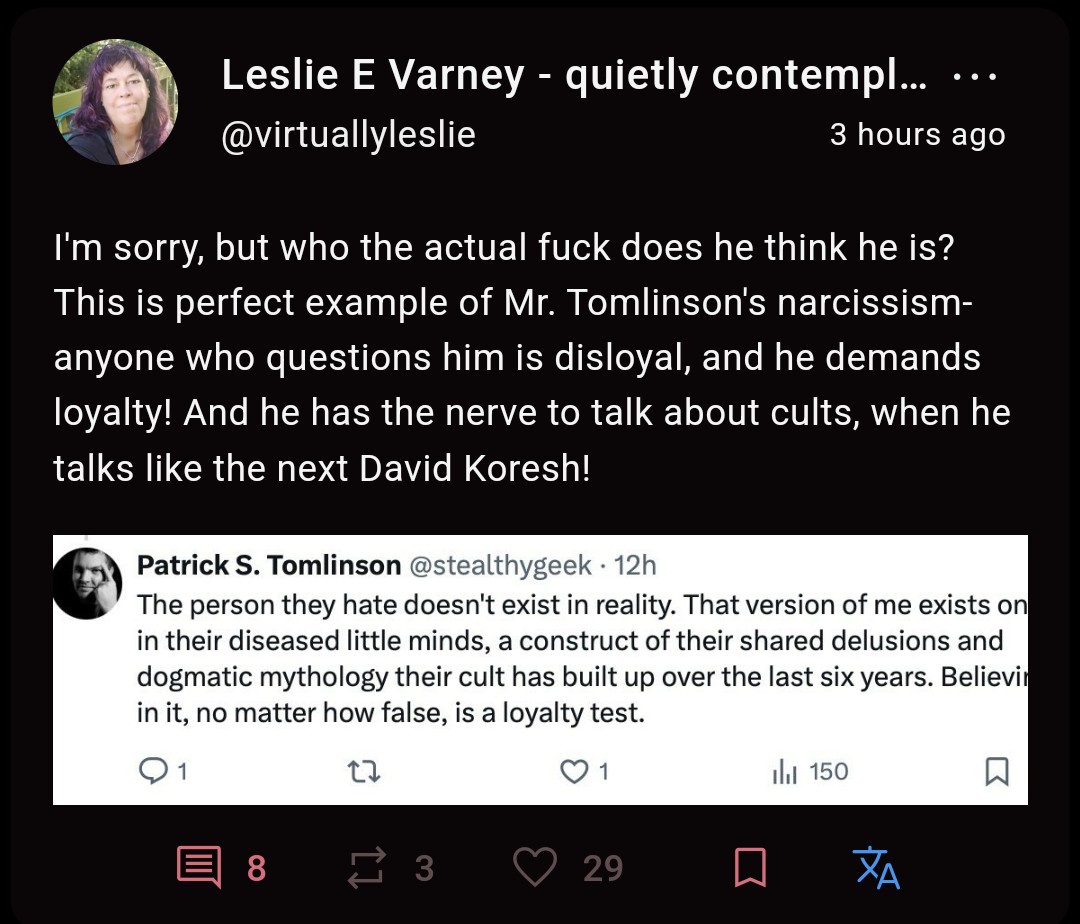Bookmark this post with the red bookmark icon
The image size is (1080, 924).
[750, 868]
